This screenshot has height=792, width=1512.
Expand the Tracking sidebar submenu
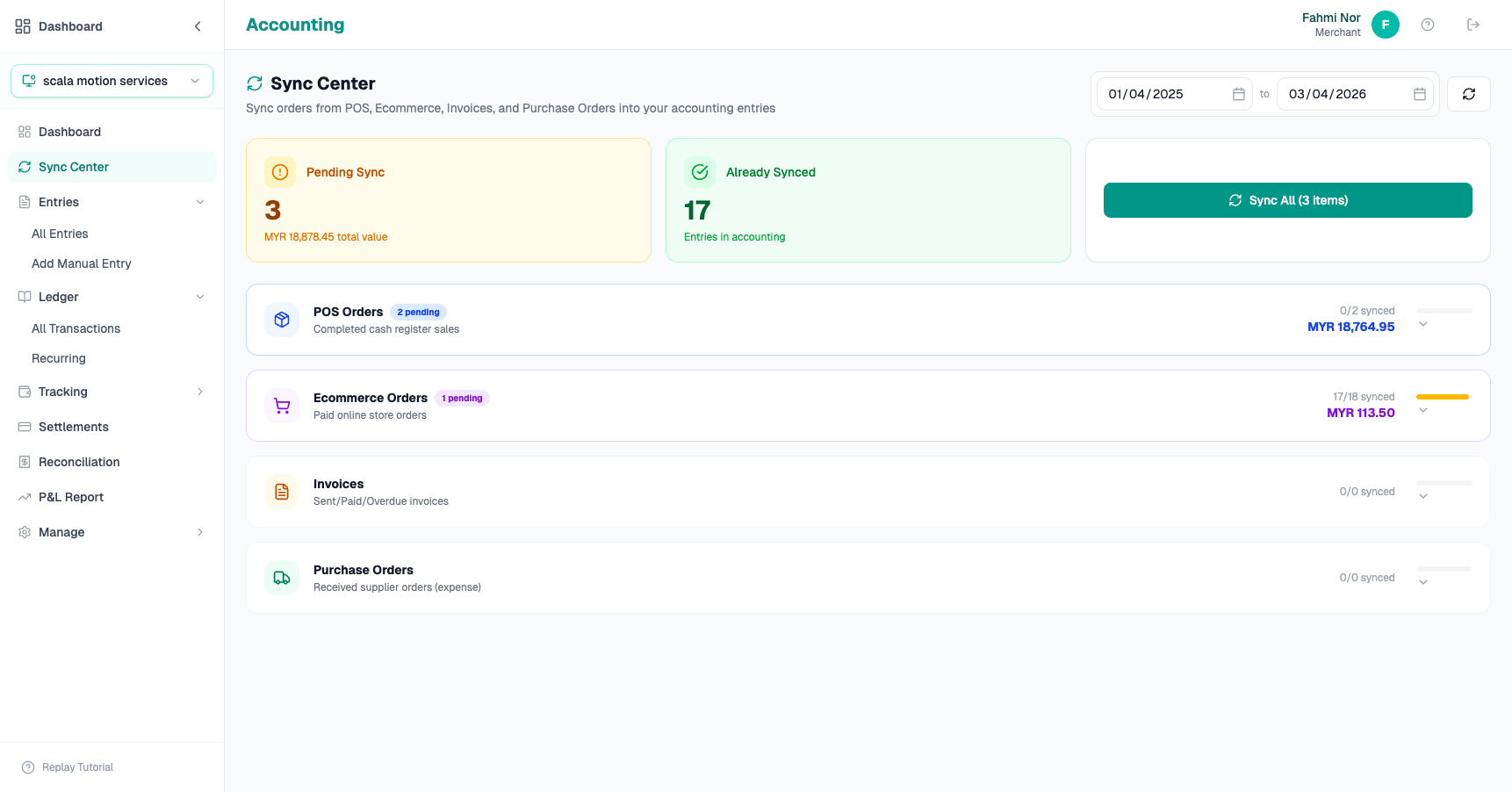coord(200,392)
